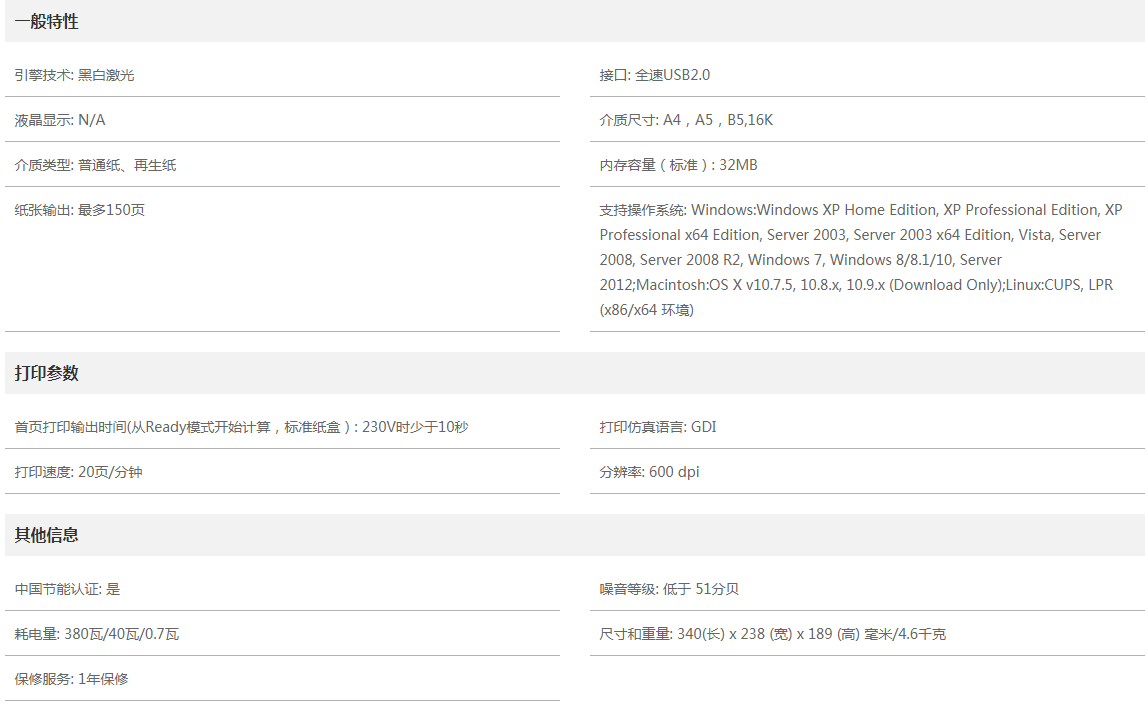Click the 耗电量 380瓦/40瓦/0.7瓦 entry
The width and height of the screenshot is (1147, 704).
[97, 634]
